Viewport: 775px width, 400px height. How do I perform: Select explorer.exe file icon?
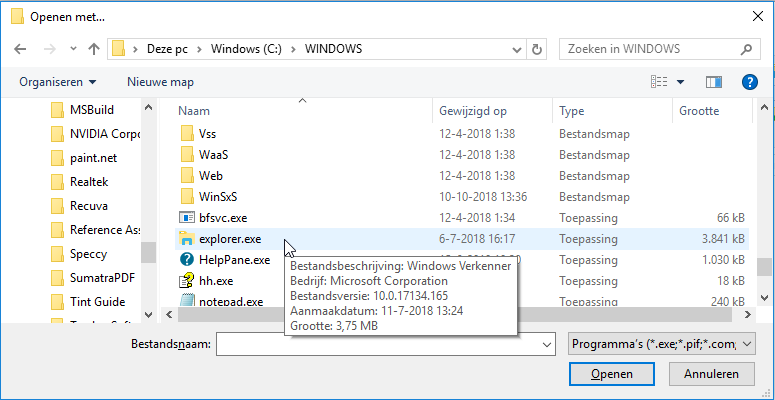(187, 239)
